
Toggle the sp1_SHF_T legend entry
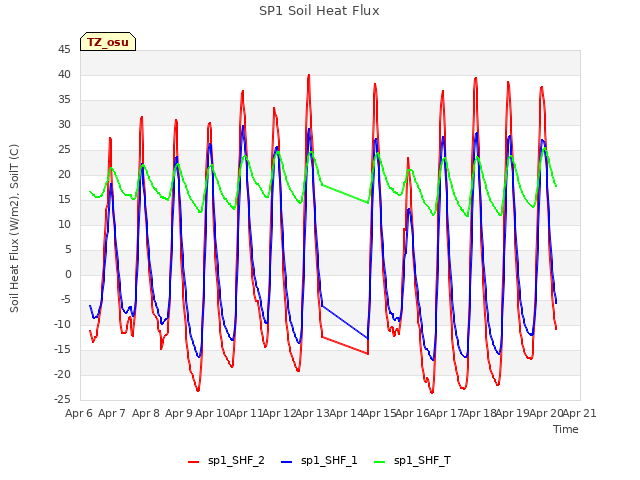[412, 460]
